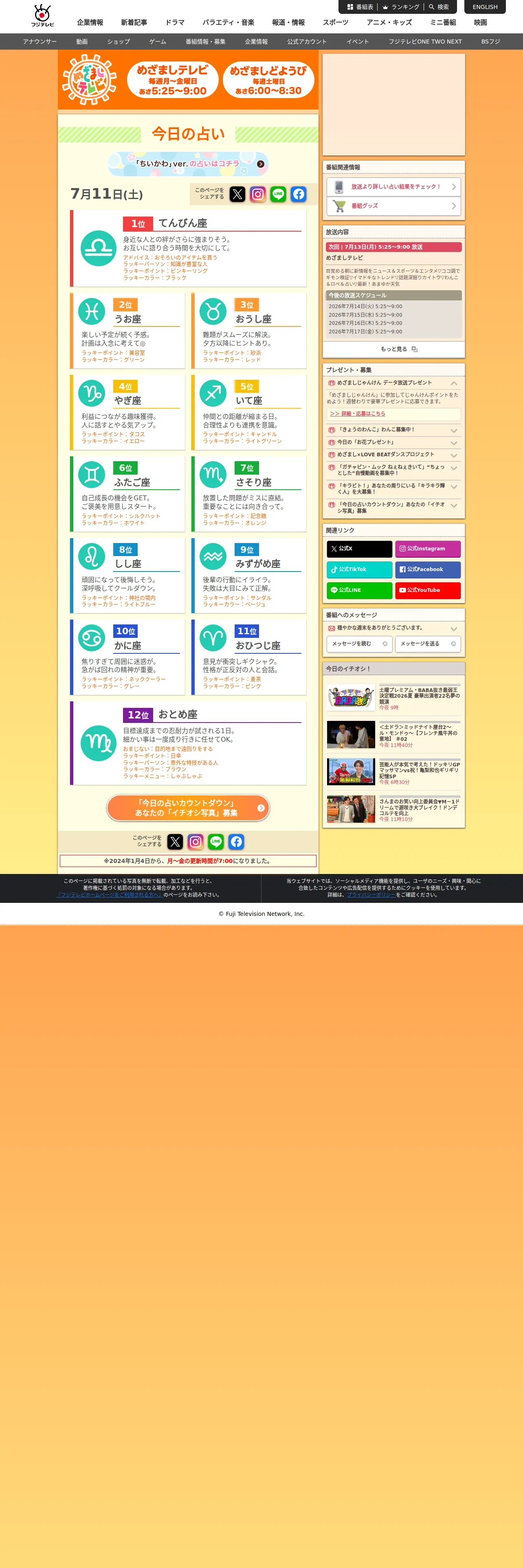Image resolution: width=523 pixels, height=1568 pixels.
Task: Open the さんまのお笑い向上委員会 thumbnail
Action: pyautogui.click(x=351, y=809)
